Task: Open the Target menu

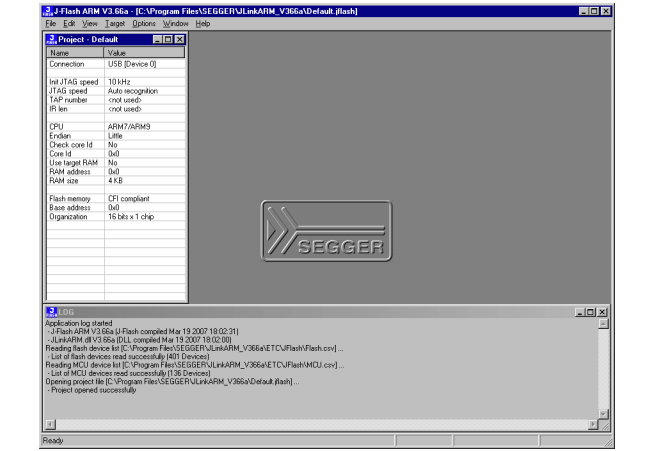Action: pos(115,24)
